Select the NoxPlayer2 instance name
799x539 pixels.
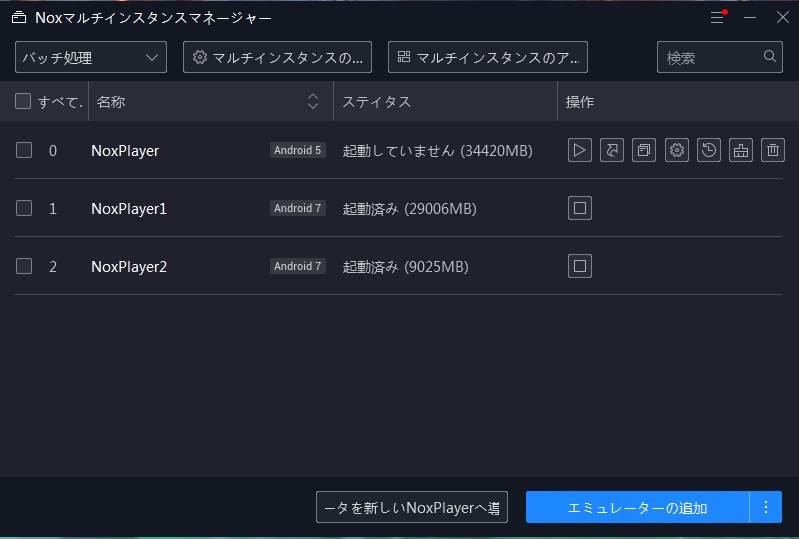(x=128, y=267)
